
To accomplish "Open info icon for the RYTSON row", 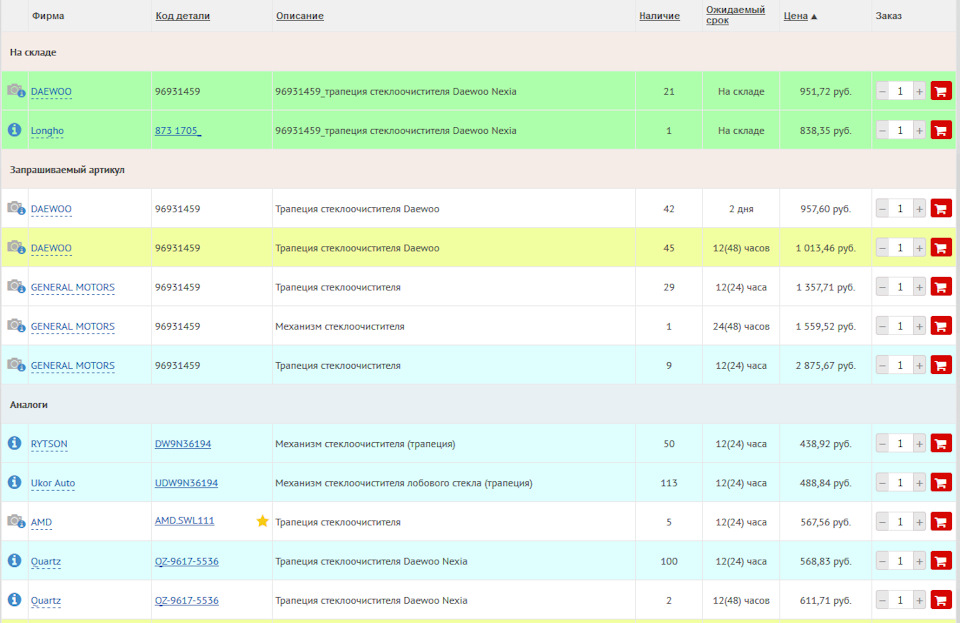I will point(14,443).
